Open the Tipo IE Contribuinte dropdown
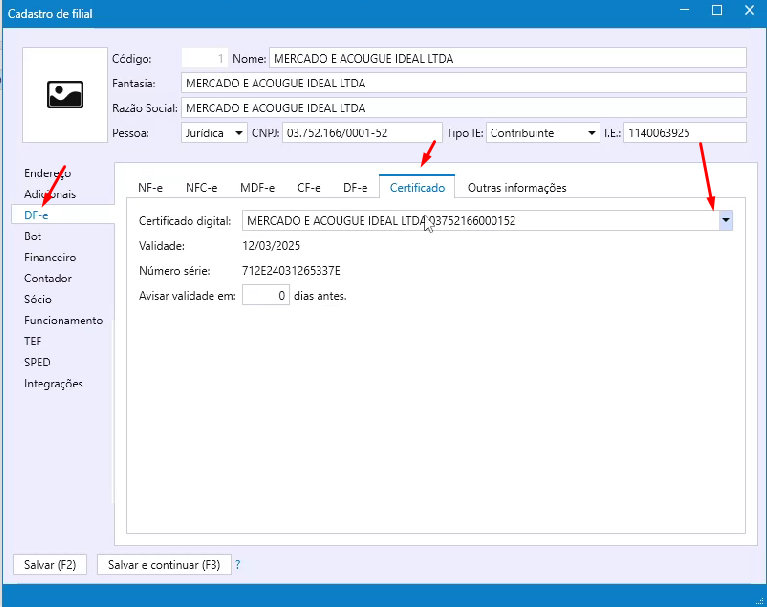 coord(591,133)
